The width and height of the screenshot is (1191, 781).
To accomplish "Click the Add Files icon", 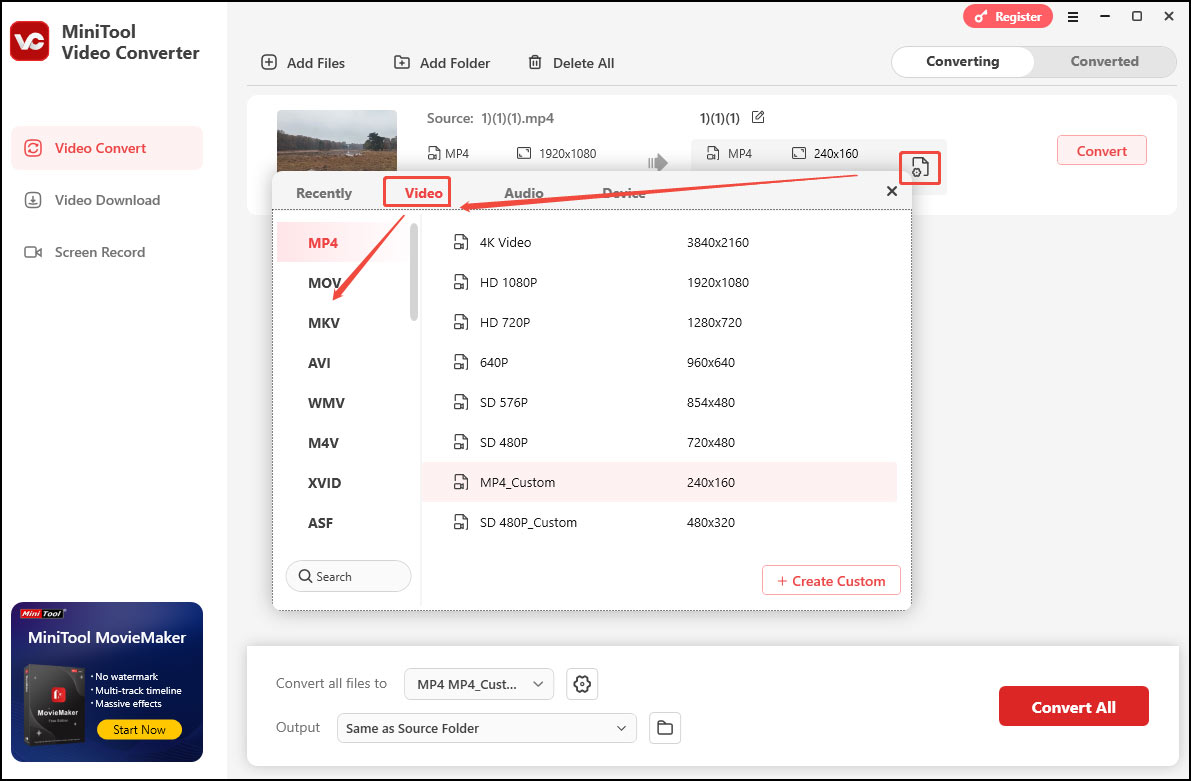I will point(269,62).
